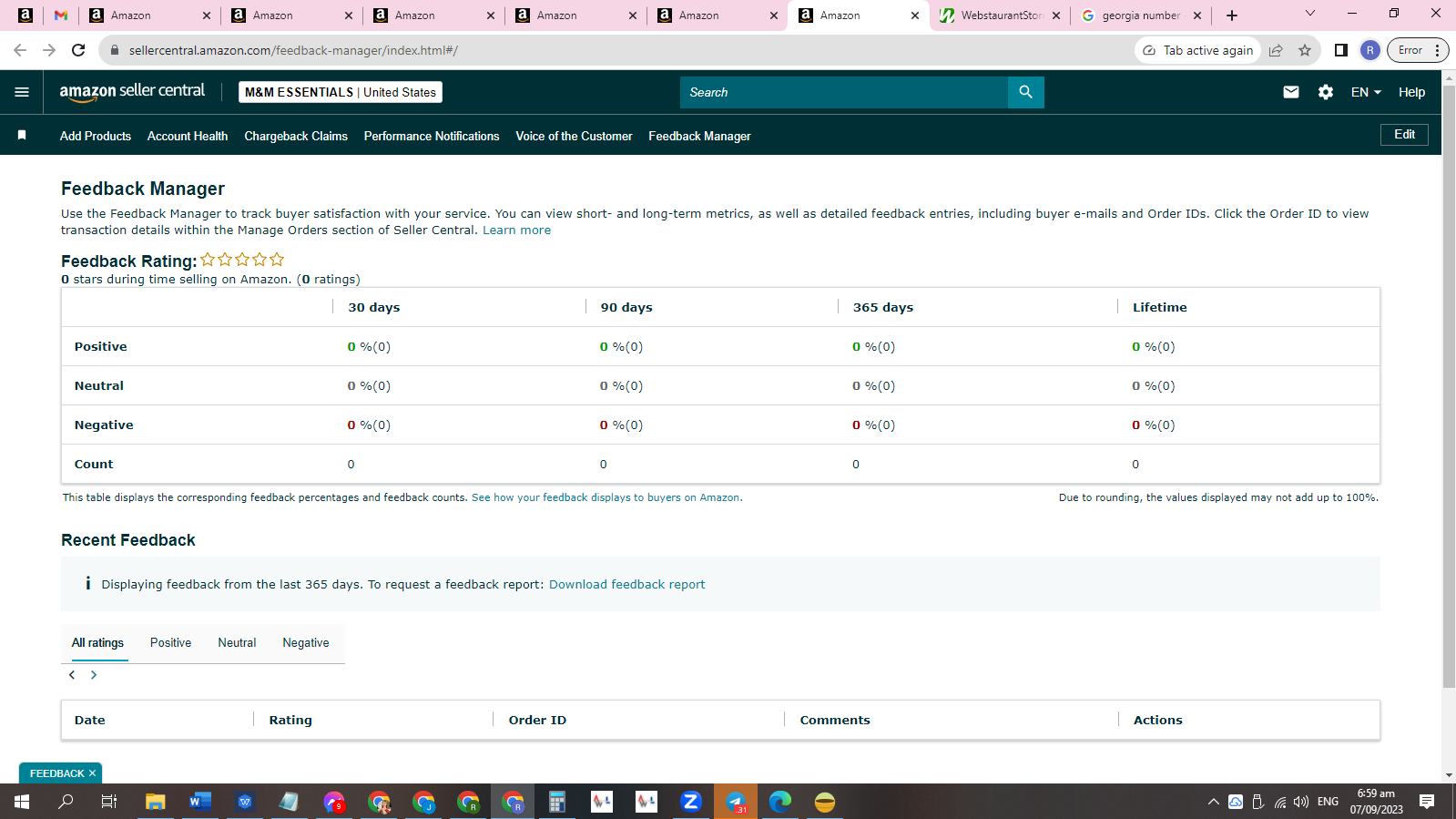Viewport: 1456px width, 819px height.
Task: Open Performance Notifications
Action: point(432,136)
